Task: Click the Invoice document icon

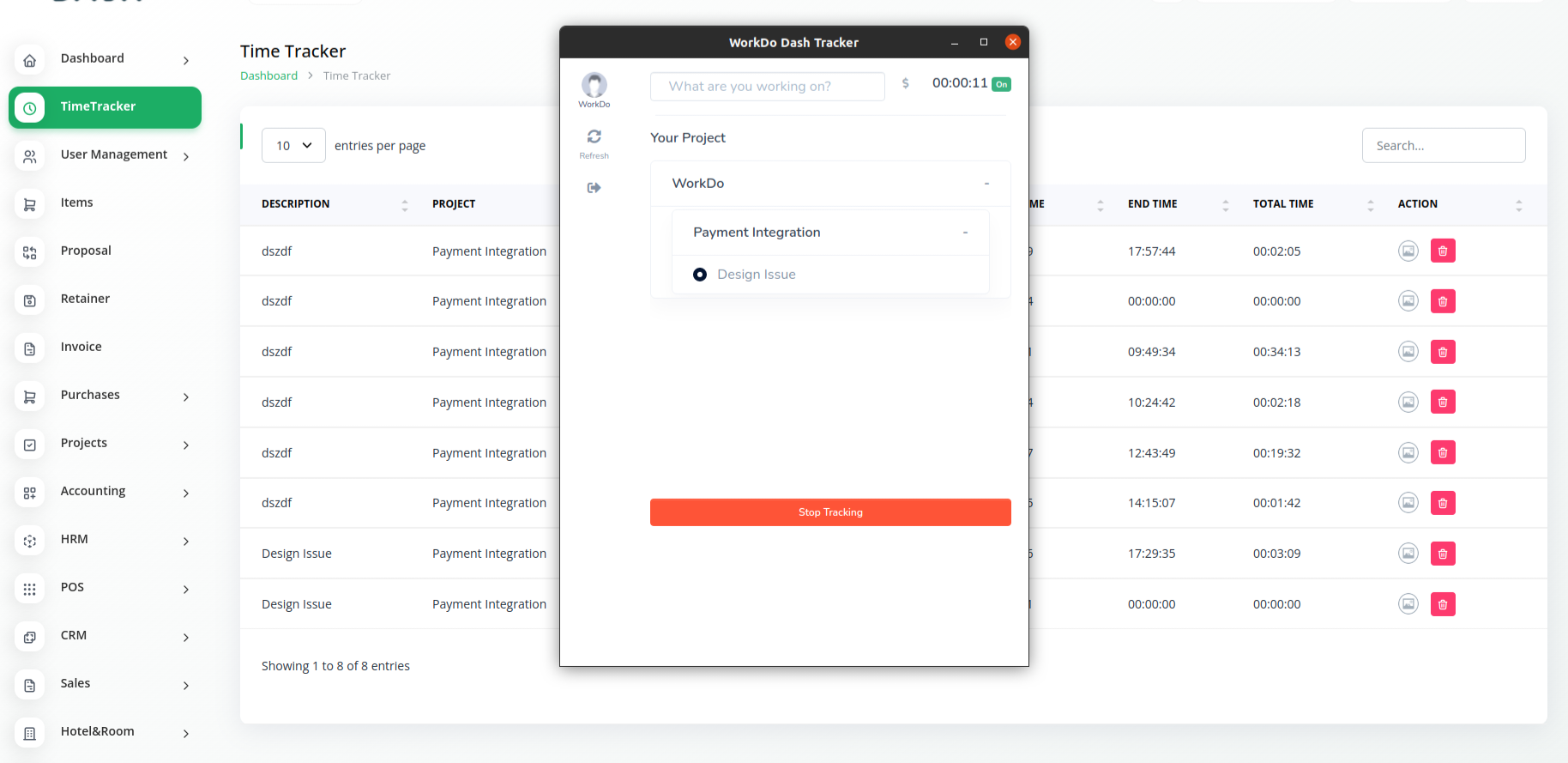Action: pyautogui.click(x=30, y=348)
